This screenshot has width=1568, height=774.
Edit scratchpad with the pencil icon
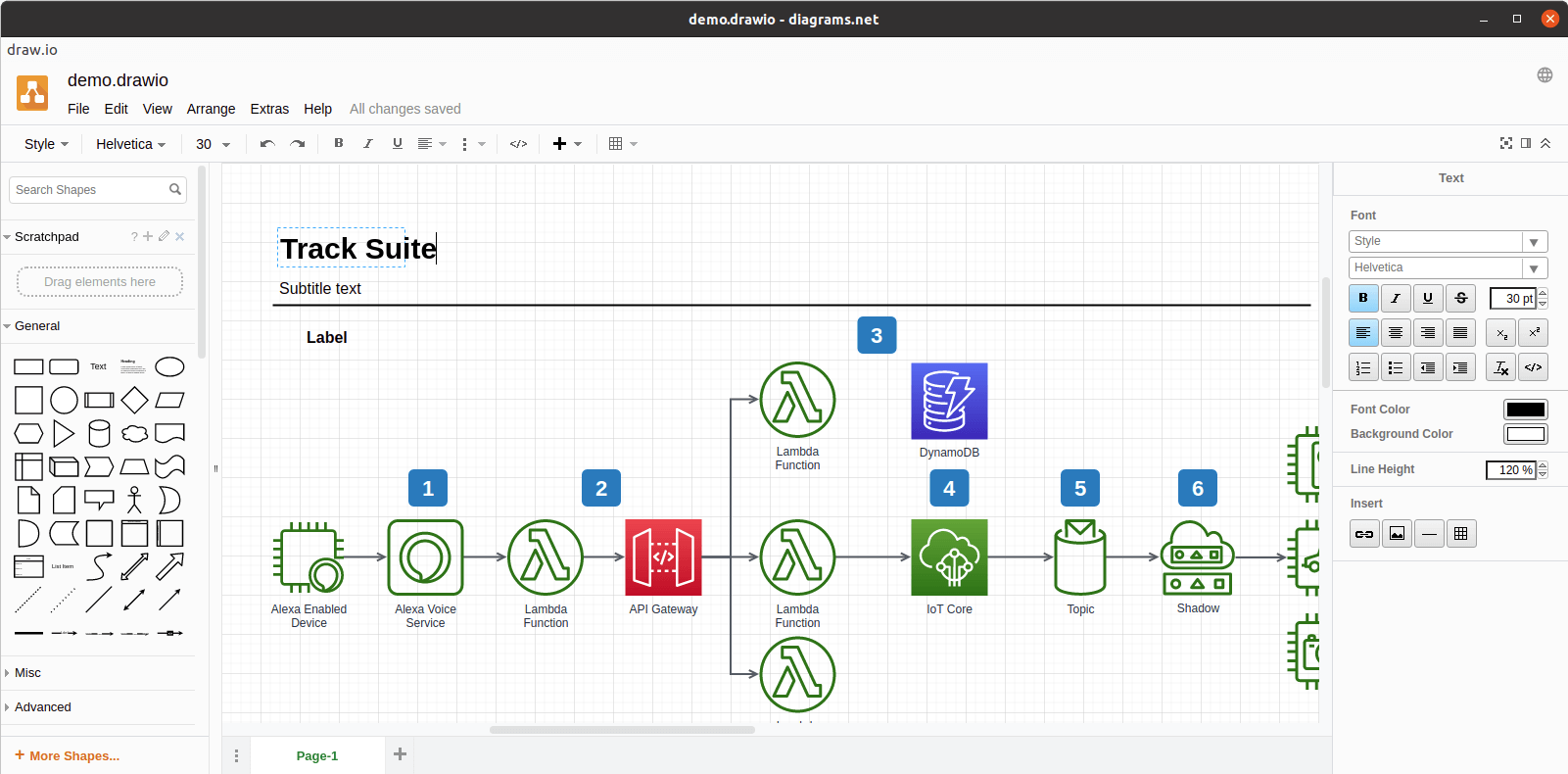click(164, 236)
